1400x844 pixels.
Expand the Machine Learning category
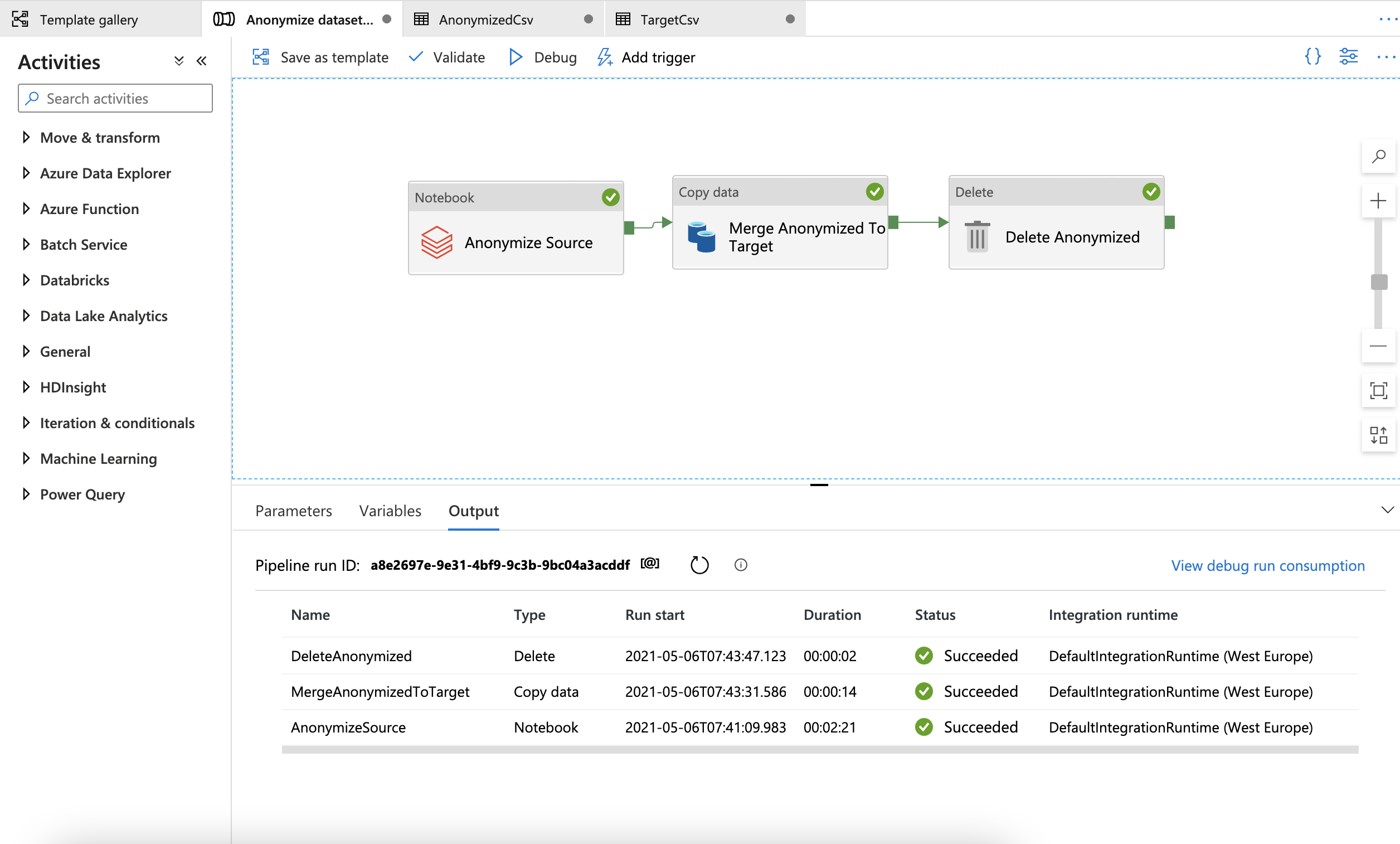click(x=26, y=458)
